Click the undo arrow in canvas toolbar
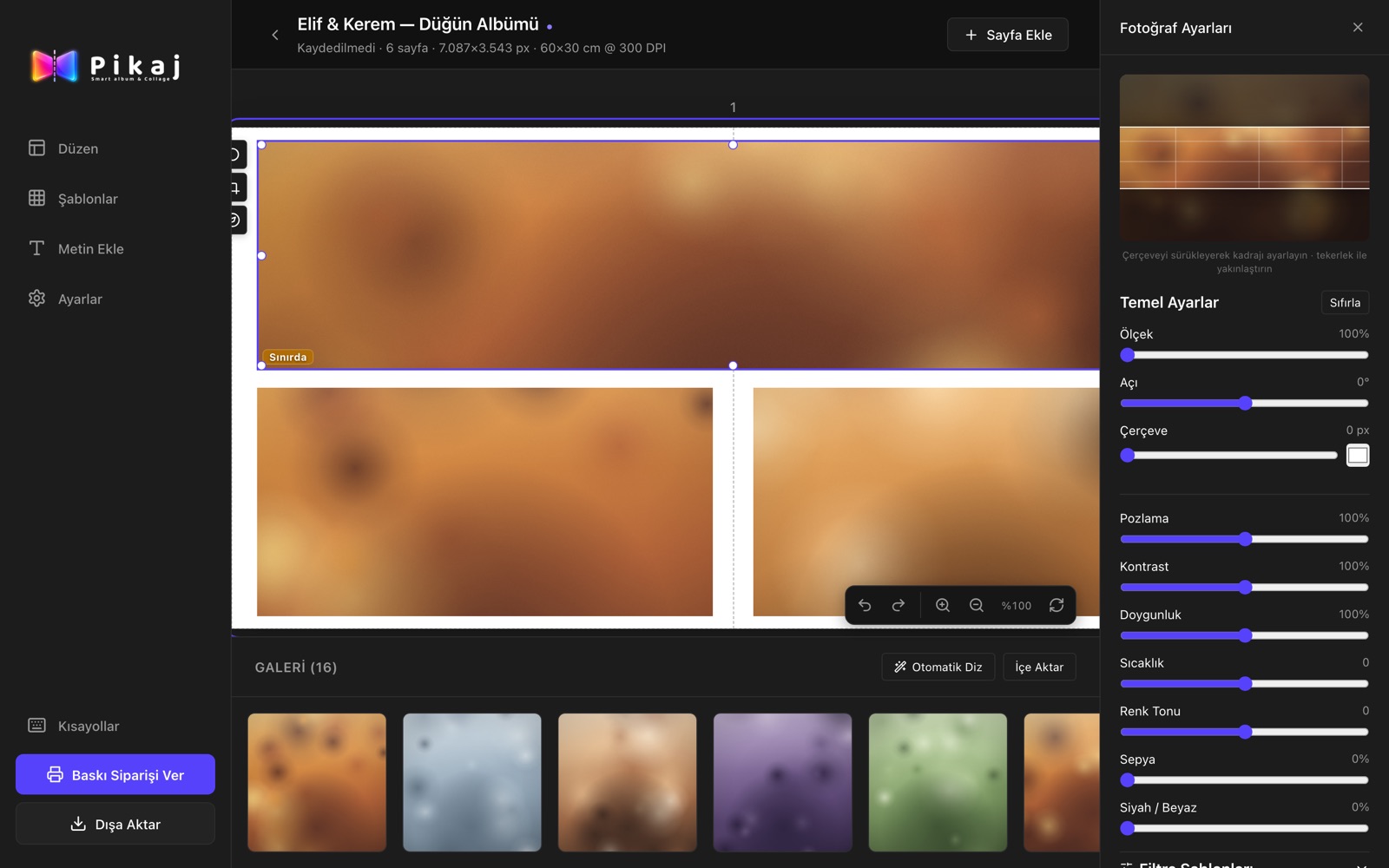This screenshot has height=868, width=1389. coord(865,605)
